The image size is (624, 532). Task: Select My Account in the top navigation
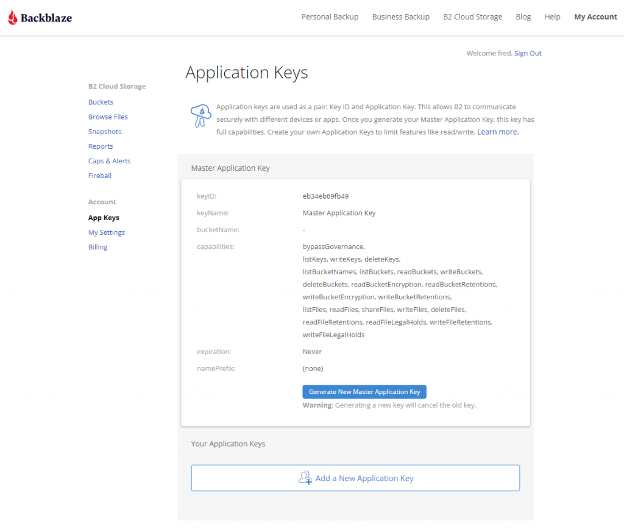[x=595, y=17]
